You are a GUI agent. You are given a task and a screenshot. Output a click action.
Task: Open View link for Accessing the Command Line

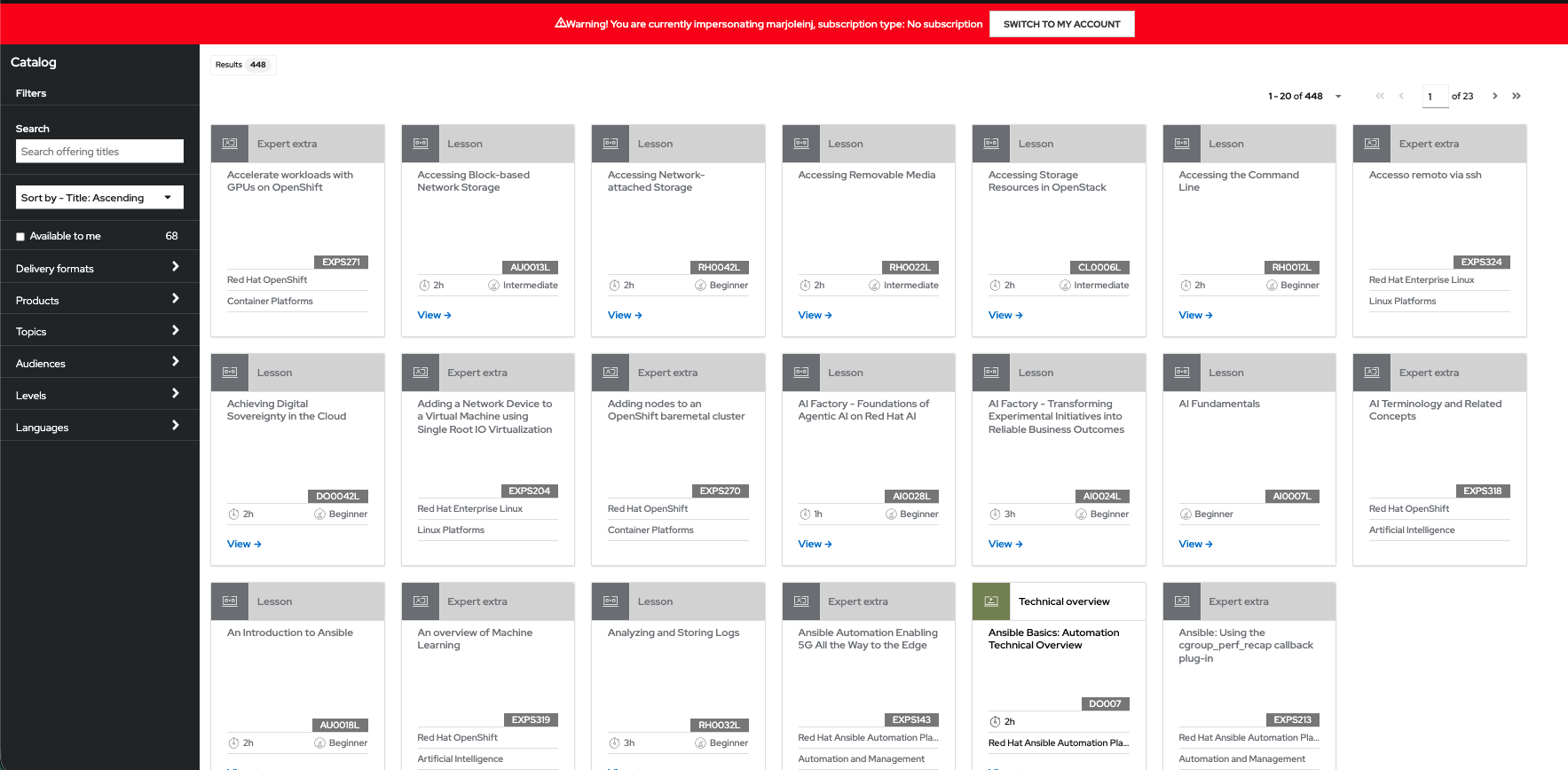tap(1196, 315)
